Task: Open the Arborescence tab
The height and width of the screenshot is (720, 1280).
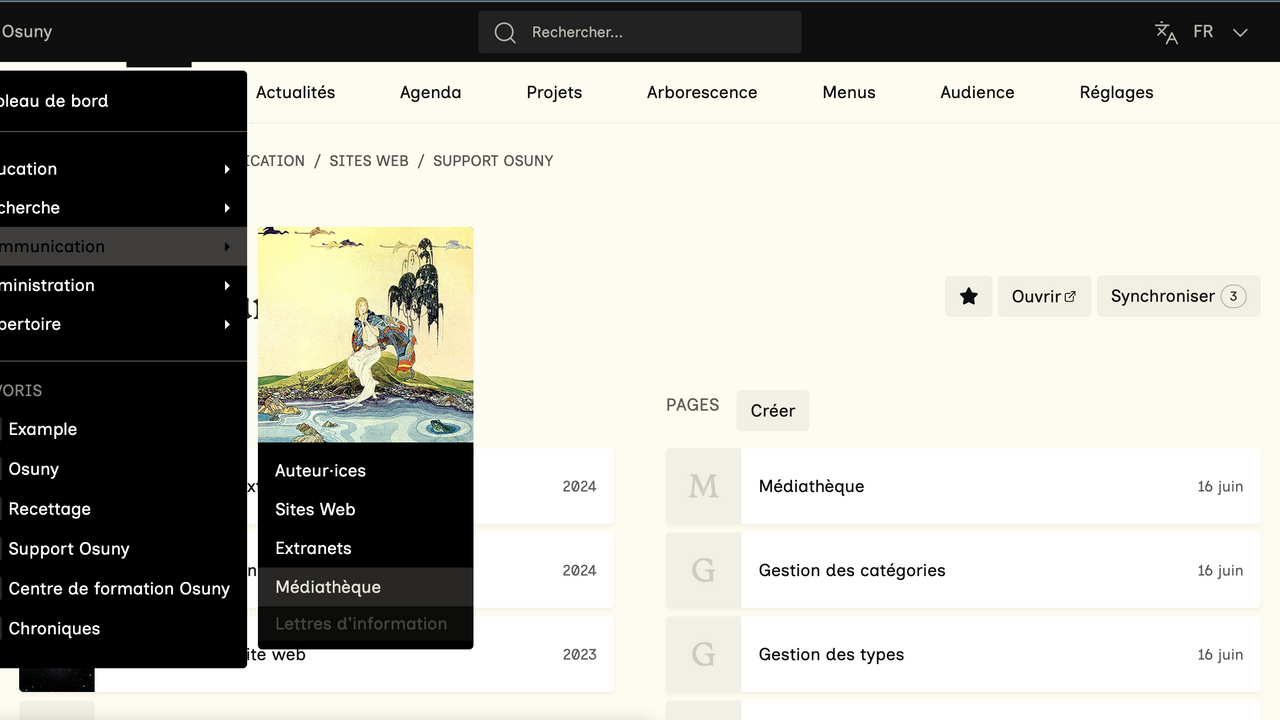Action: tap(701, 92)
